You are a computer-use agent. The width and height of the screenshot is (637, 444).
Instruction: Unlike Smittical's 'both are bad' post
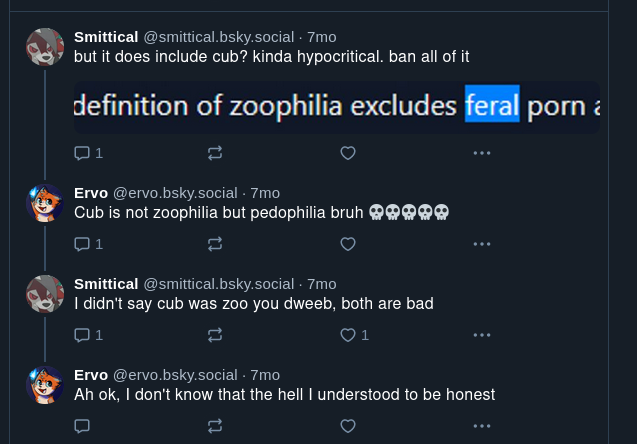(x=348, y=335)
